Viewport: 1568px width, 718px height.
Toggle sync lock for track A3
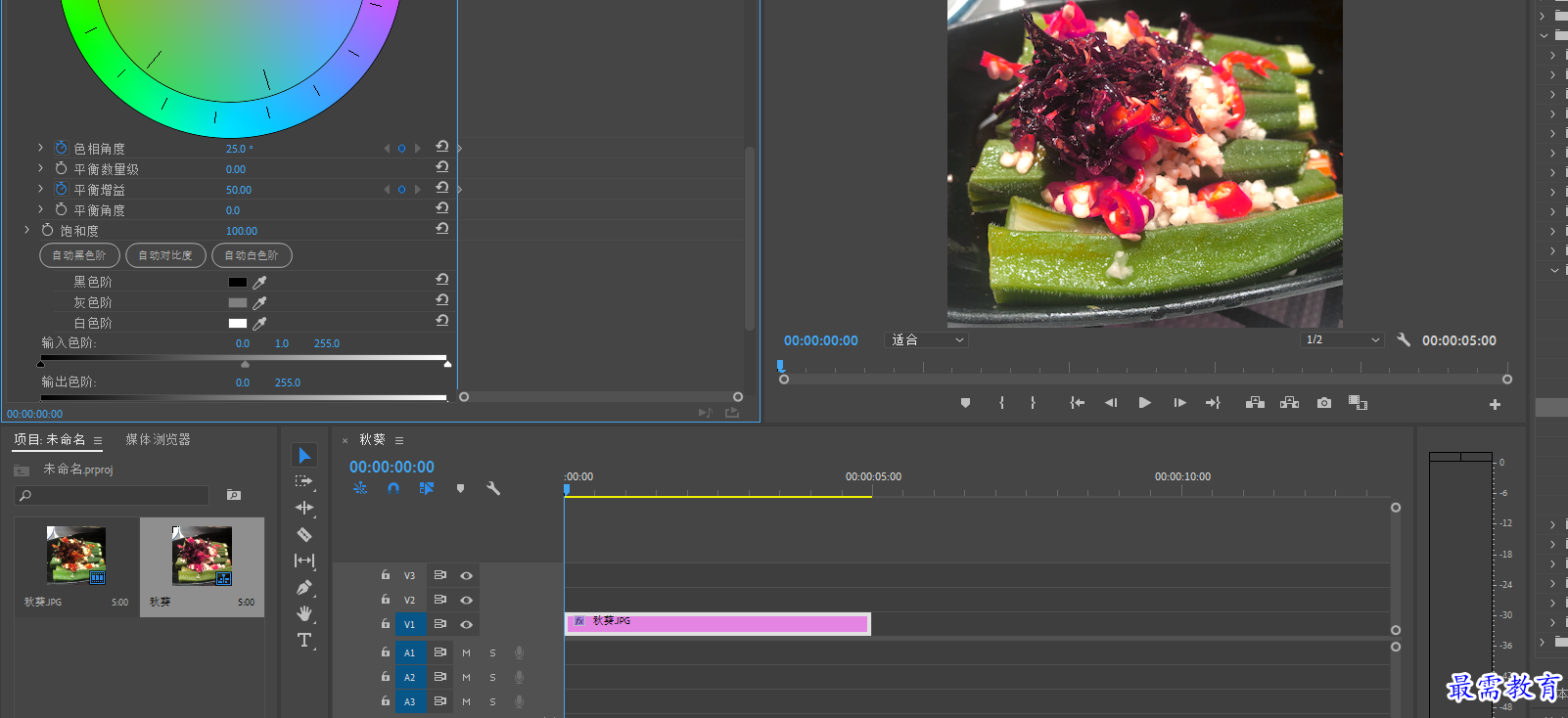pos(440,701)
